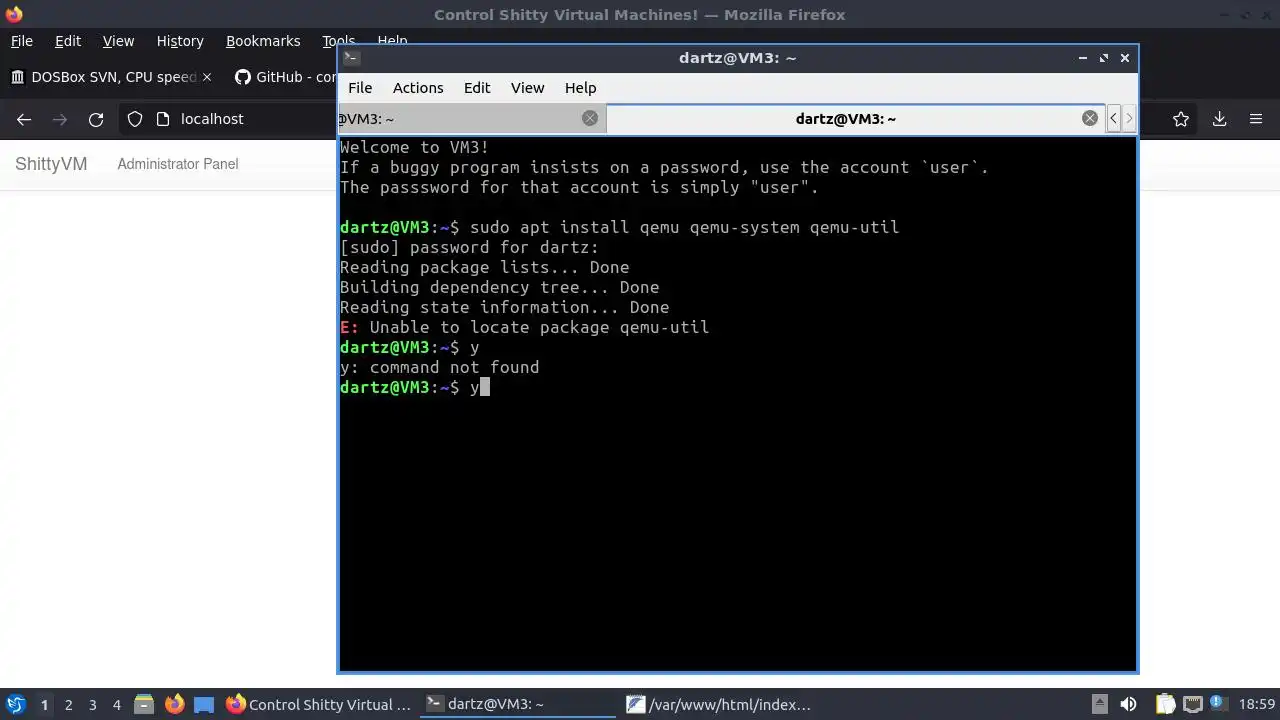Switch to dartz@VM3 terminal taskbar entry
The height and width of the screenshot is (720, 1280).
pyautogui.click(x=518, y=704)
